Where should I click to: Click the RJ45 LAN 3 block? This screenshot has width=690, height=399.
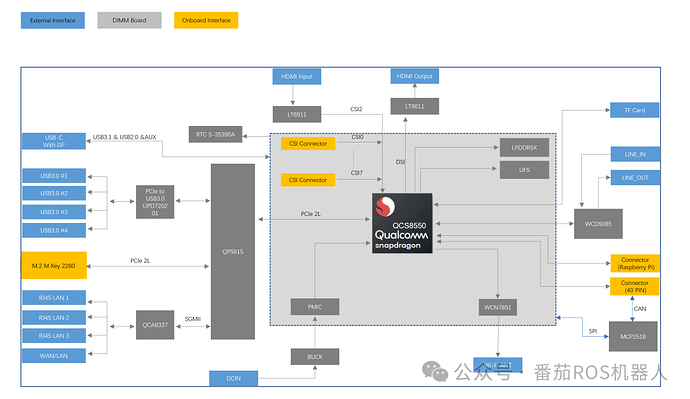tap(54, 336)
